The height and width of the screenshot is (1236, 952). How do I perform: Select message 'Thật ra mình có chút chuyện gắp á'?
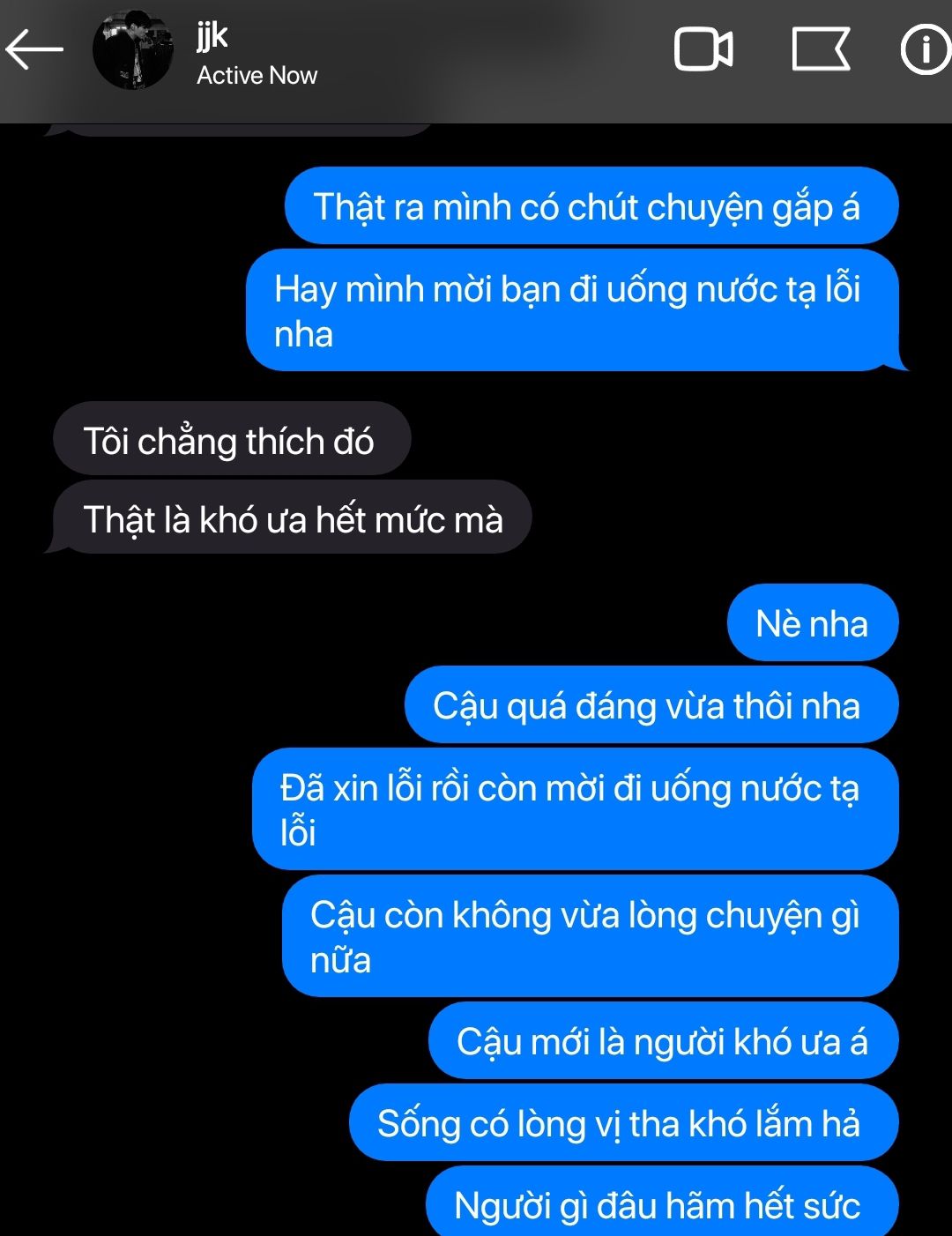pyautogui.click(x=591, y=205)
